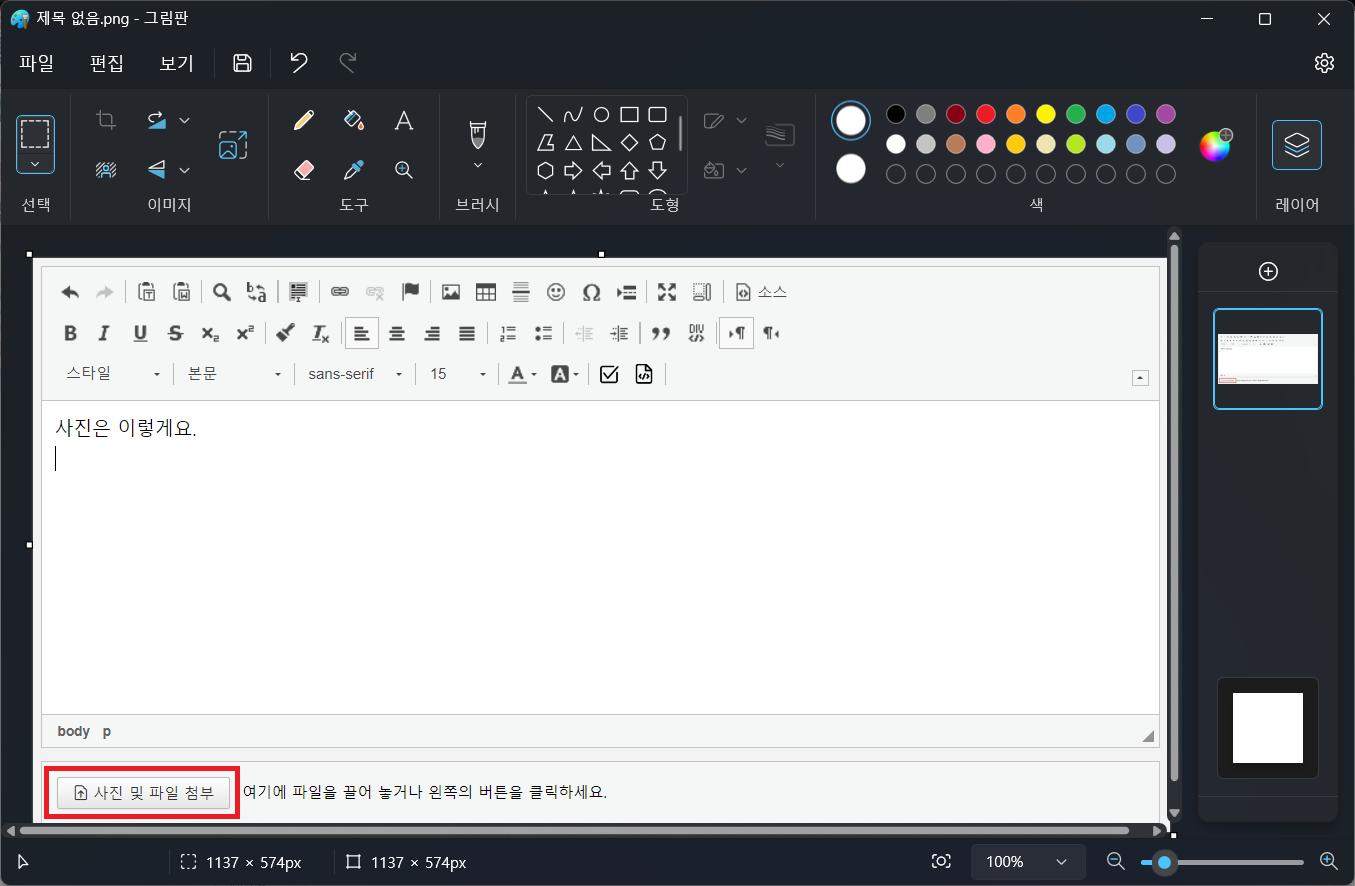Select the Pencil tool
Image resolution: width=1355 pixels, height=886 pixels.
coord(304,121)
